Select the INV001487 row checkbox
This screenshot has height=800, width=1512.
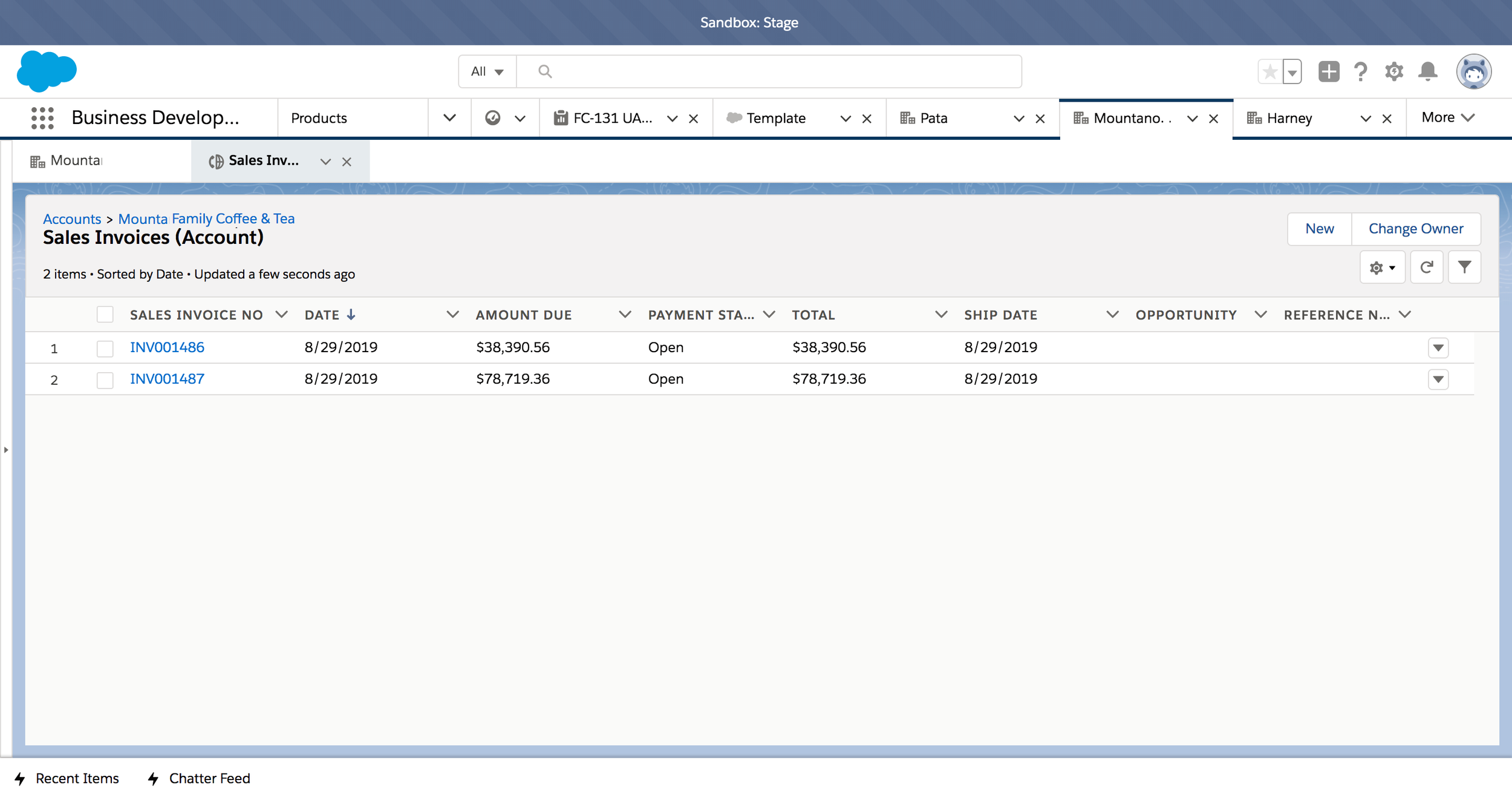pyautogui.click(x=105, y=380)
